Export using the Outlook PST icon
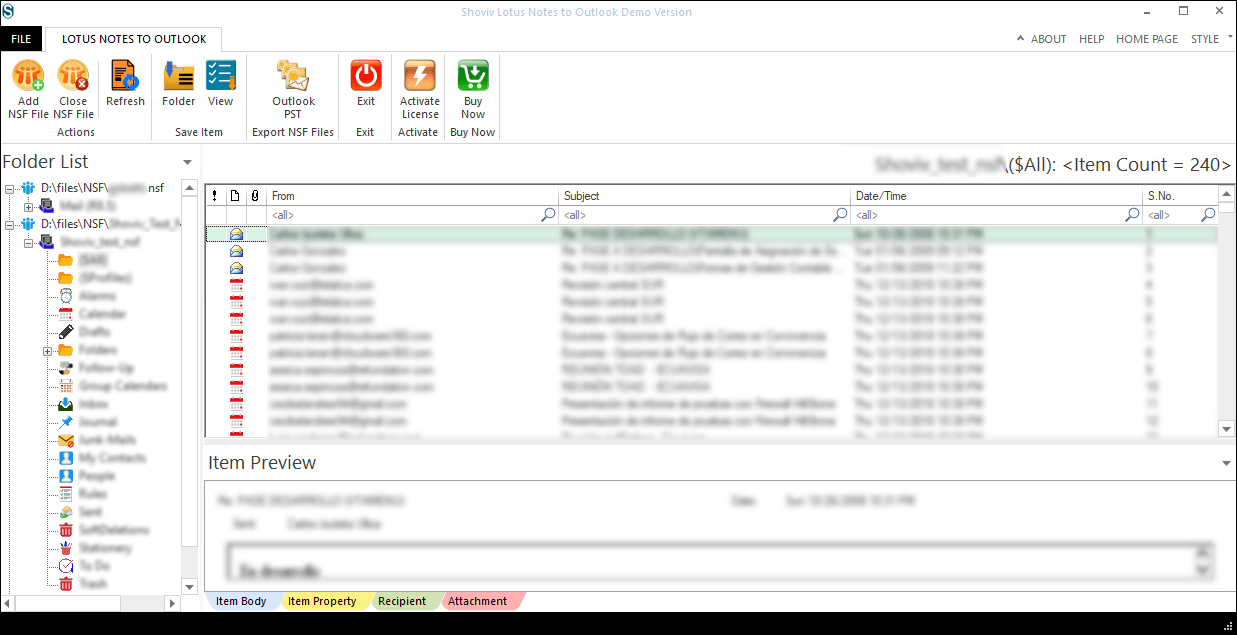 point(293,76)
